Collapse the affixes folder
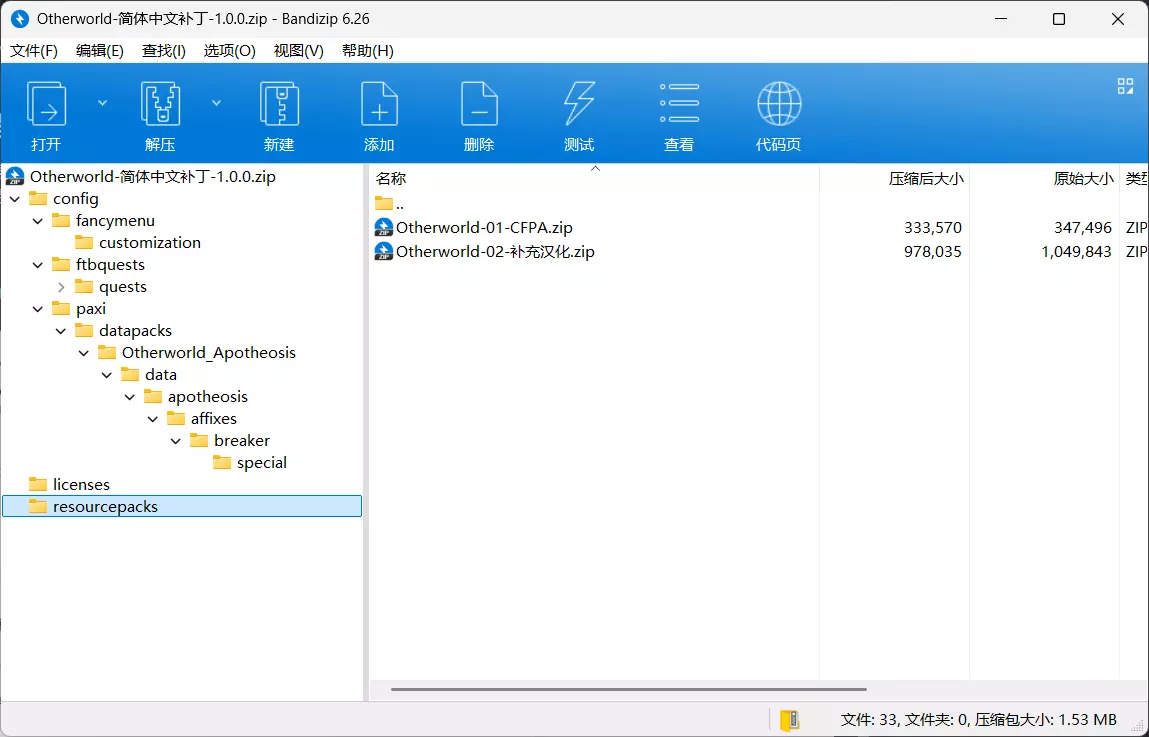This screenshot has height=737, width=1149. tap(153, 419)
